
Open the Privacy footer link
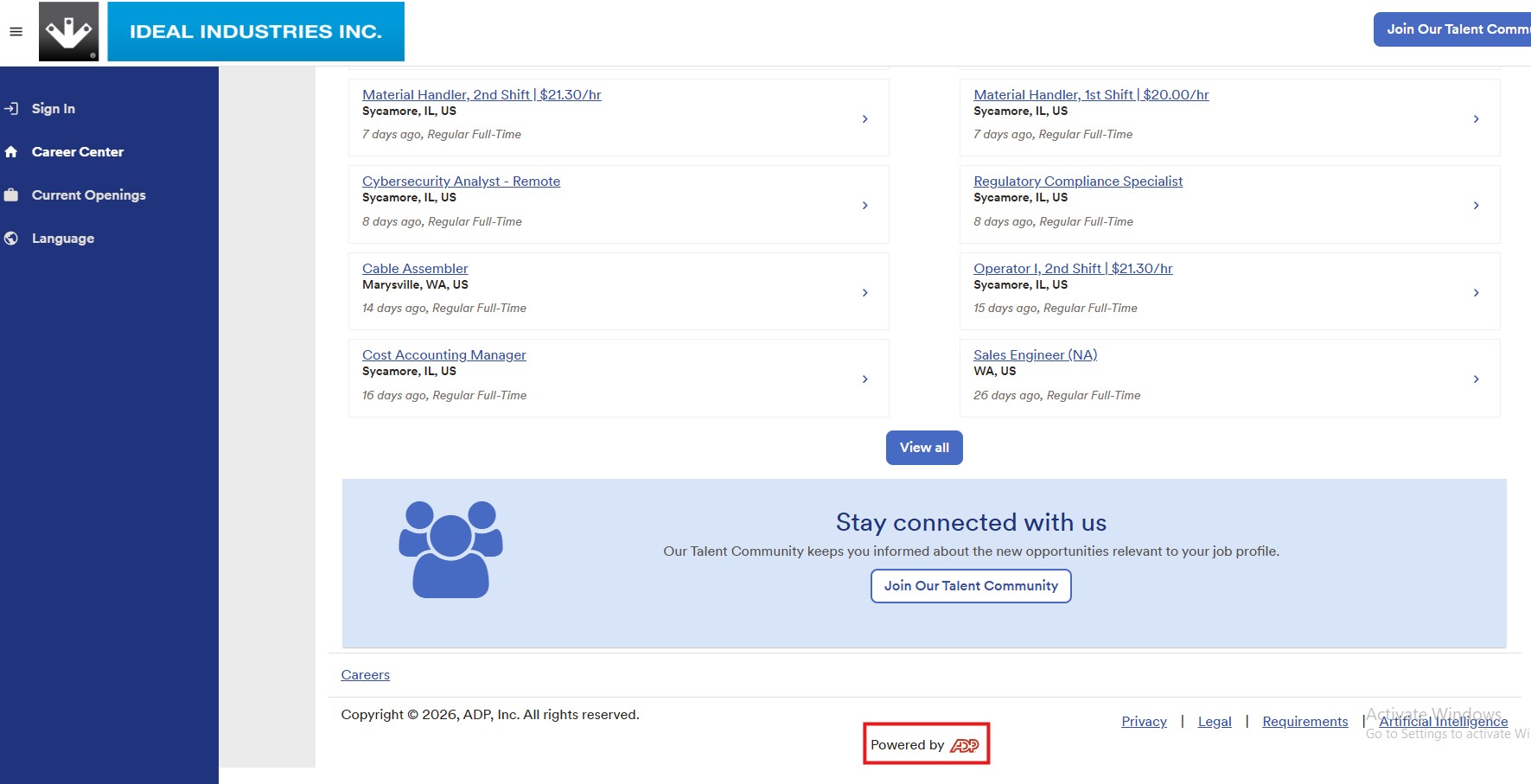click(x=1144, y=722)
